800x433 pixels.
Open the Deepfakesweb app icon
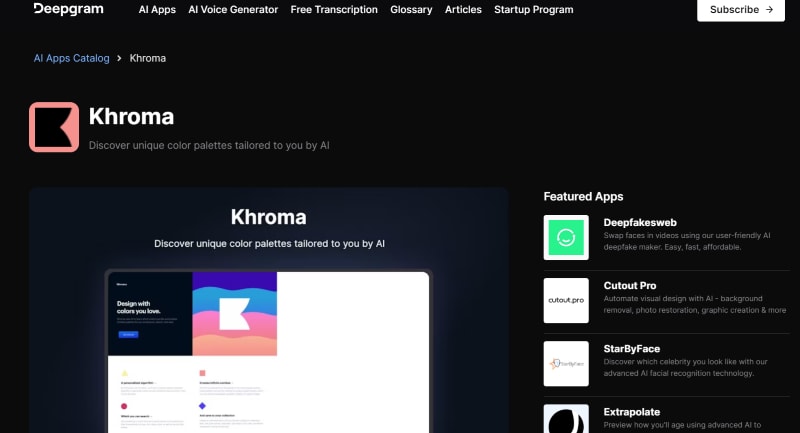pos(566,237)
